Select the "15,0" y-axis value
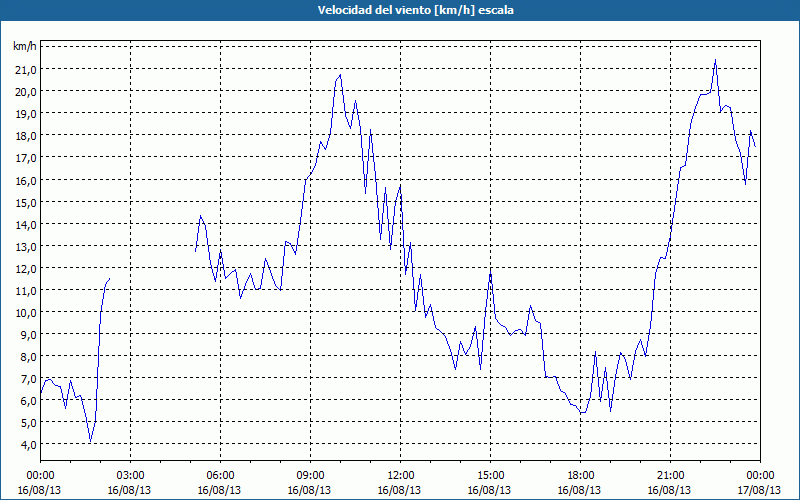 tap(26, 202)
